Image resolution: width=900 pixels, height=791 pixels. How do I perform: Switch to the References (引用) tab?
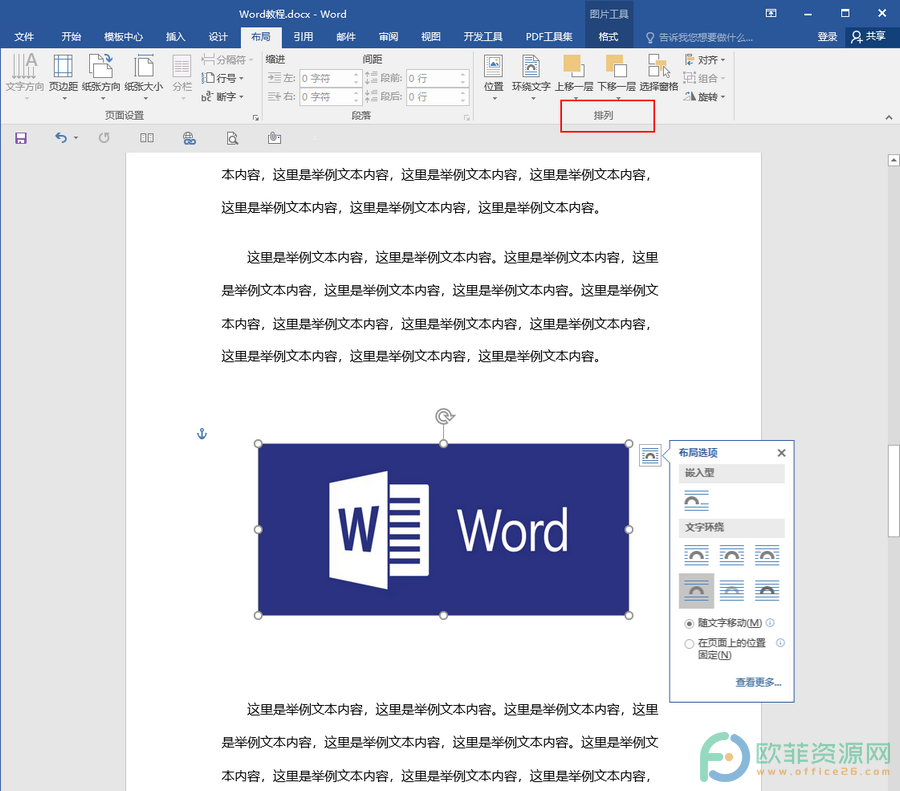tap(303, 37)
